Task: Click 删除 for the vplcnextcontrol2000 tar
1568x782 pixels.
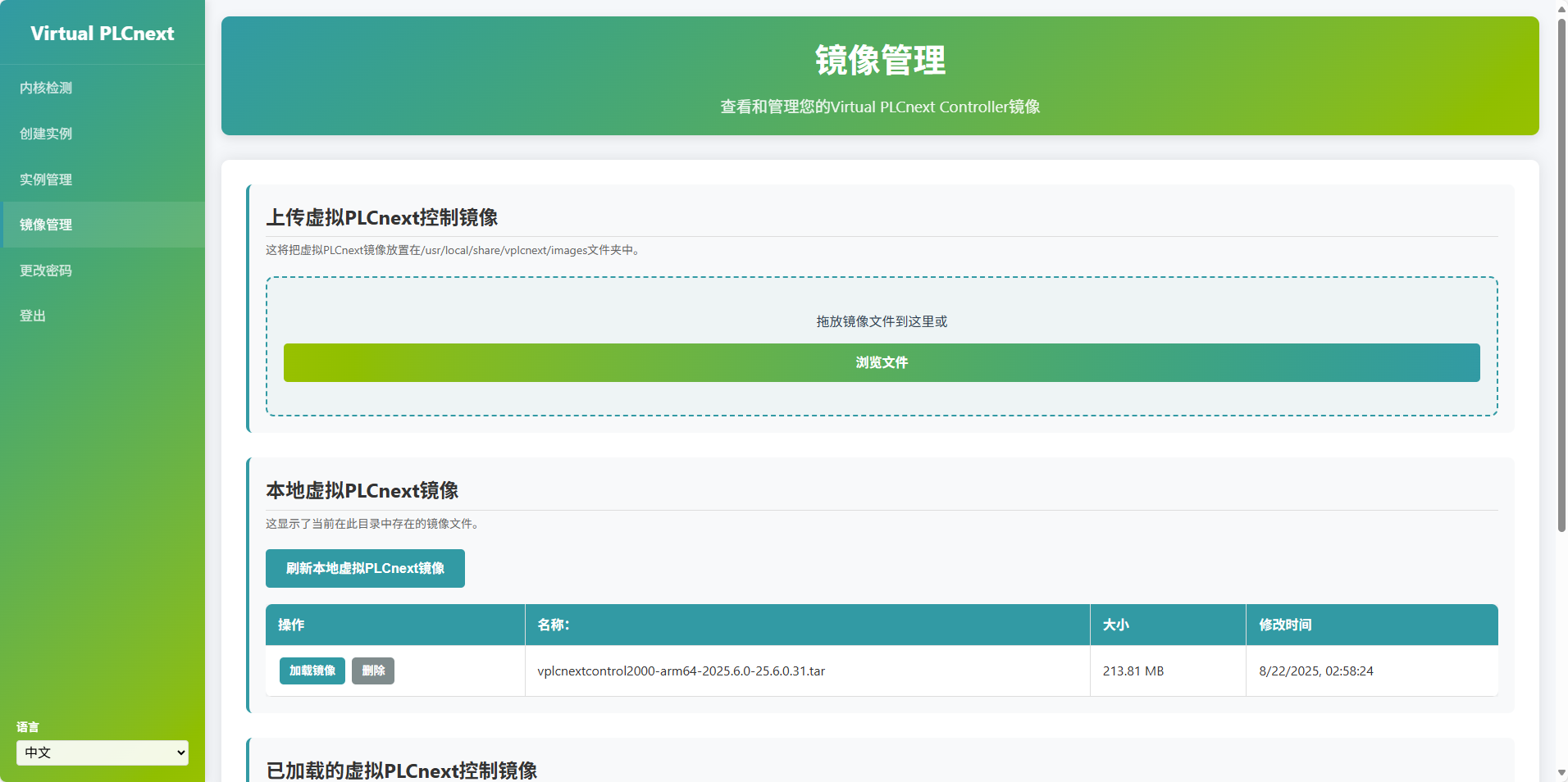Action: click(373, 671)
